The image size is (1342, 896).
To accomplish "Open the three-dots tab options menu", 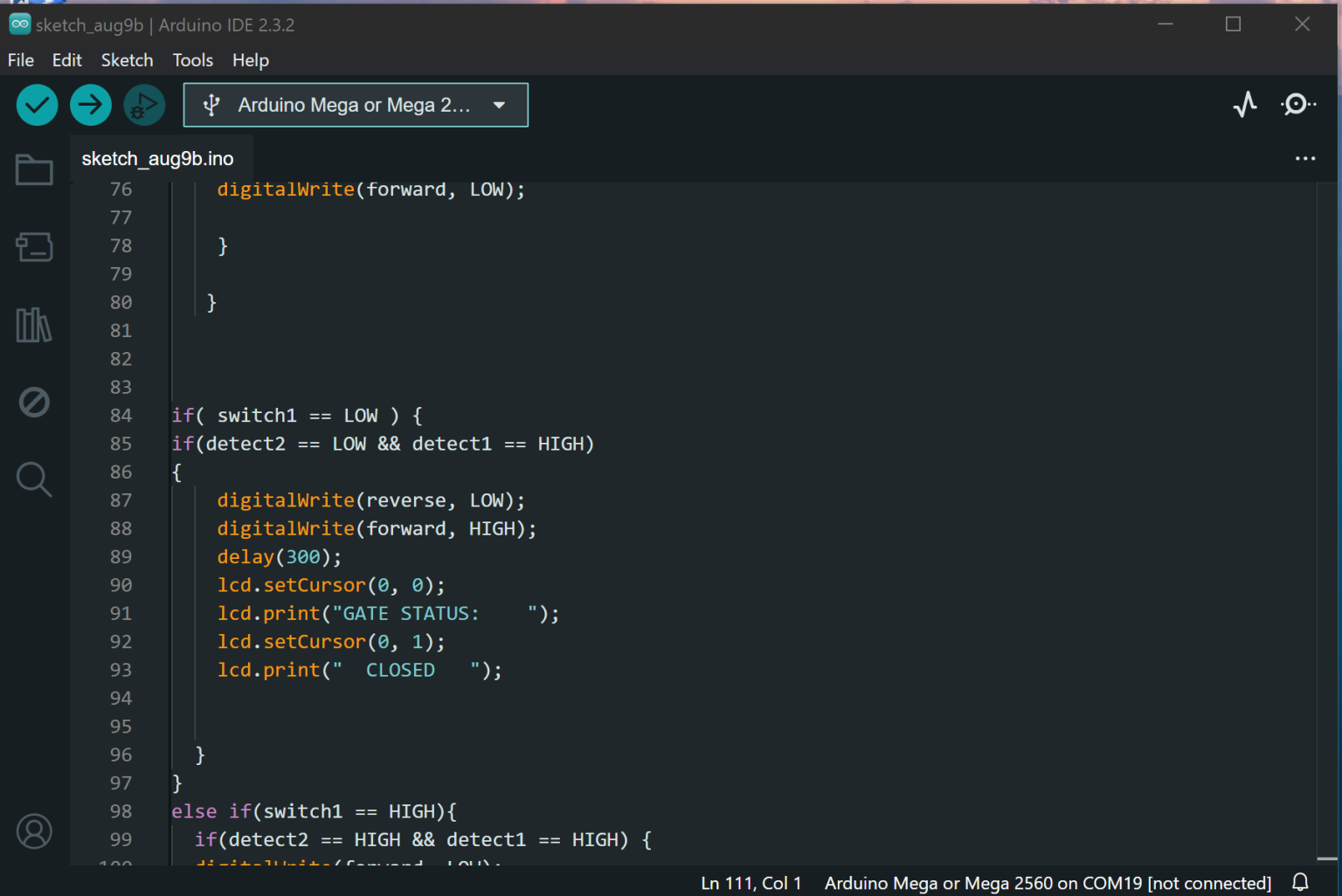I will [x=1304, y=159].
